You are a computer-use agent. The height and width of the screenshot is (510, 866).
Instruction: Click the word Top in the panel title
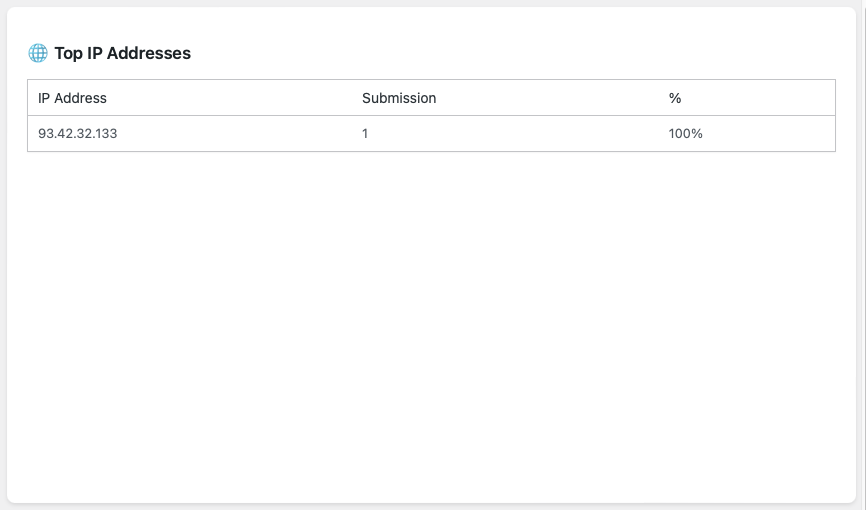(x=69, y=53)
